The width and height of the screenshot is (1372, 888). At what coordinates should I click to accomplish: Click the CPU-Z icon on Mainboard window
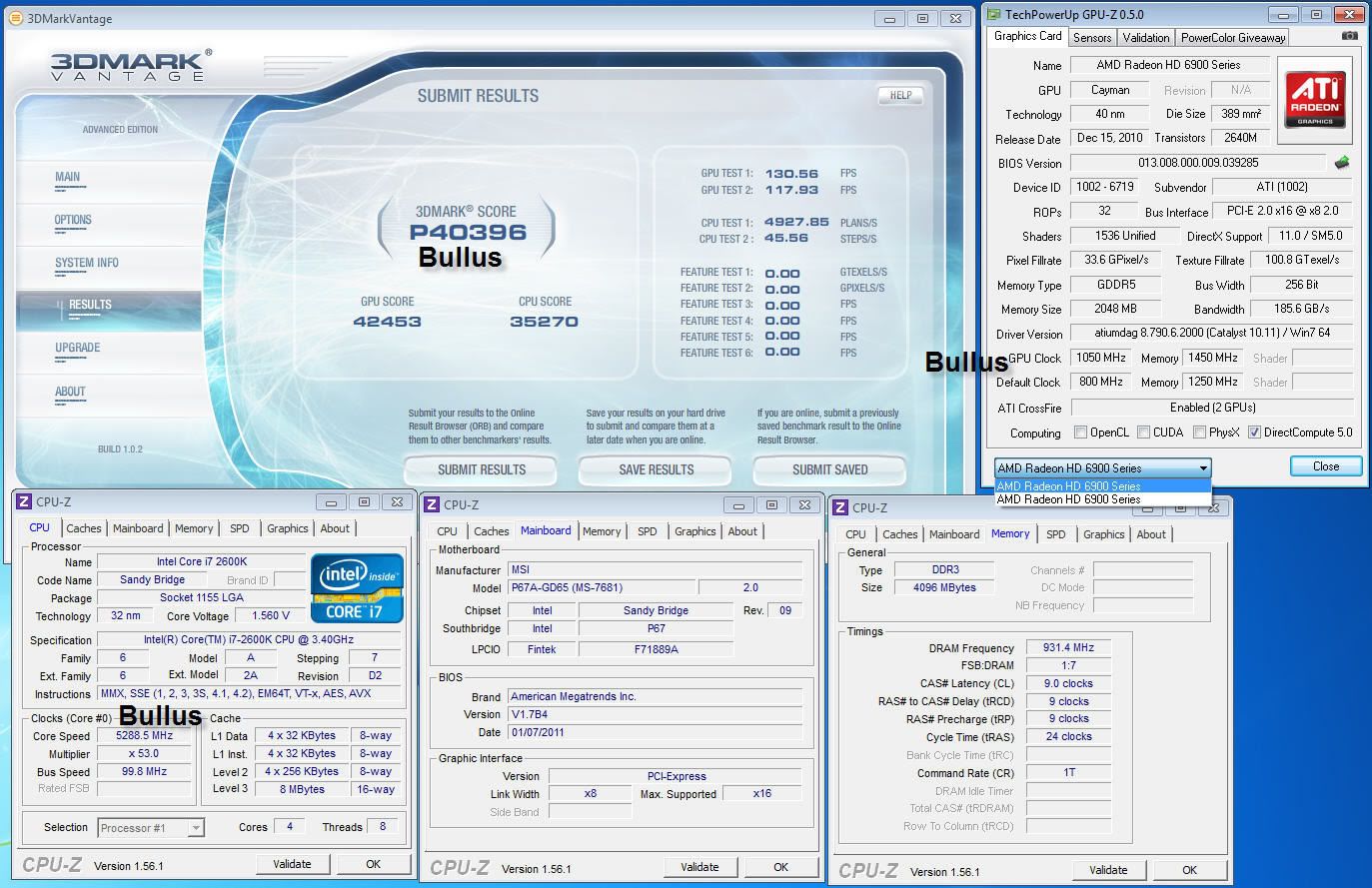pyautogui.click(x=433, y=505)
